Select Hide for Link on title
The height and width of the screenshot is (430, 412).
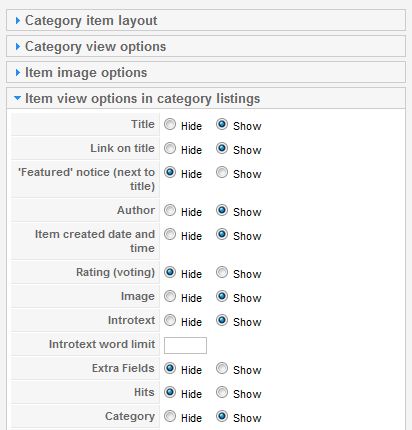[170, 148]
